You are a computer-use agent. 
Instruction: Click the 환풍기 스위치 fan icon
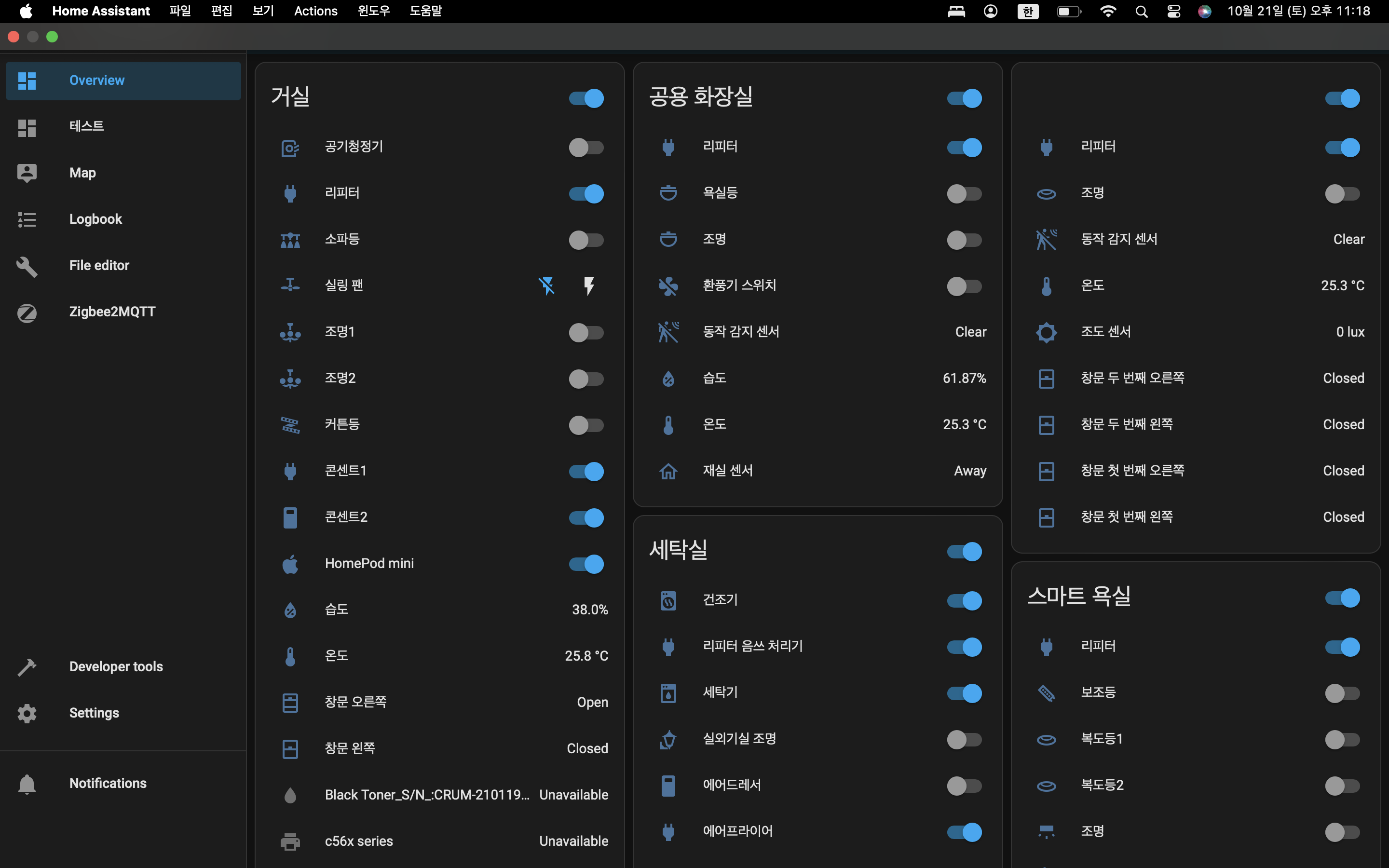tap(668, 286)
